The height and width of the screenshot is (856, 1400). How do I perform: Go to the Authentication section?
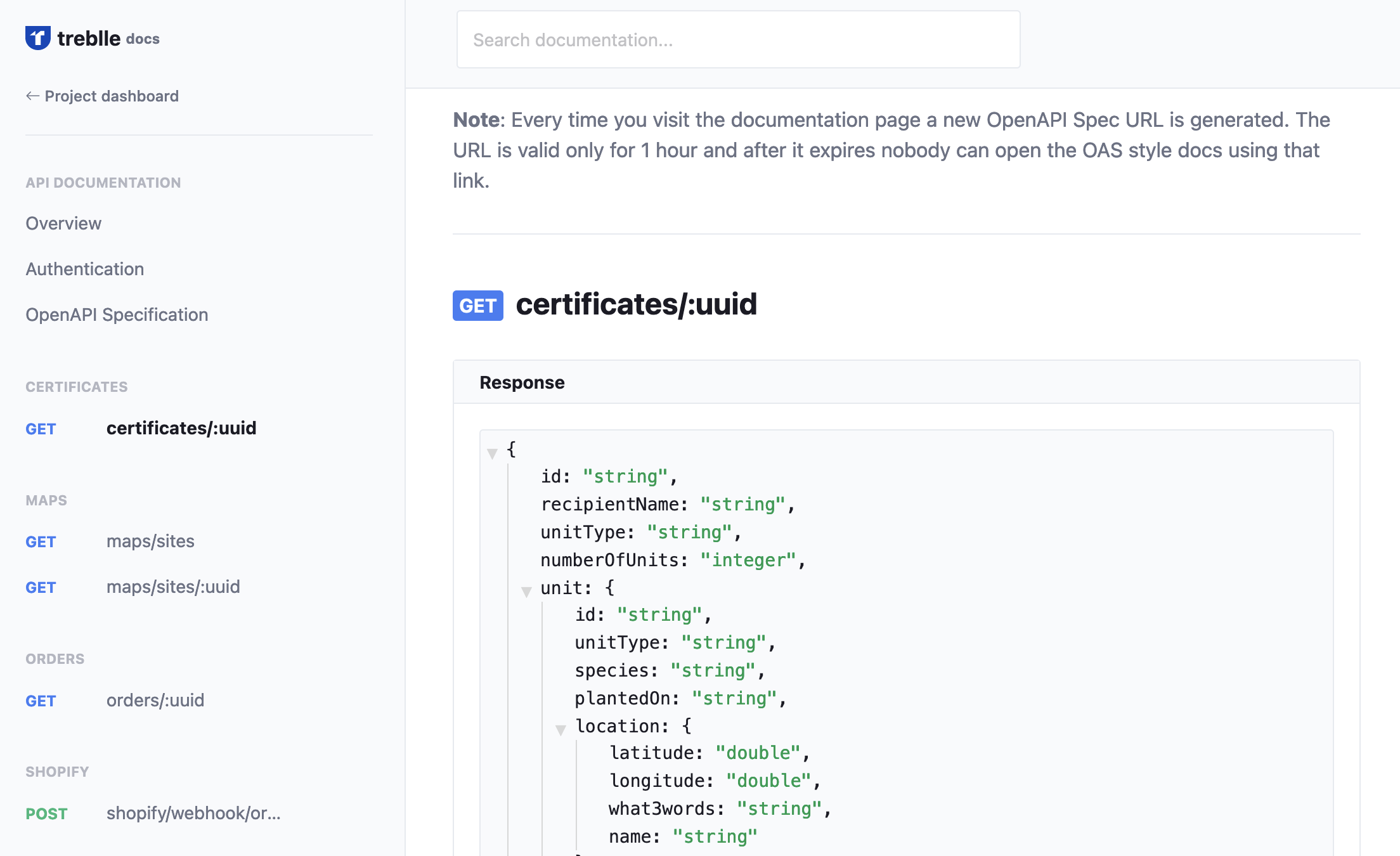[85, 269]
